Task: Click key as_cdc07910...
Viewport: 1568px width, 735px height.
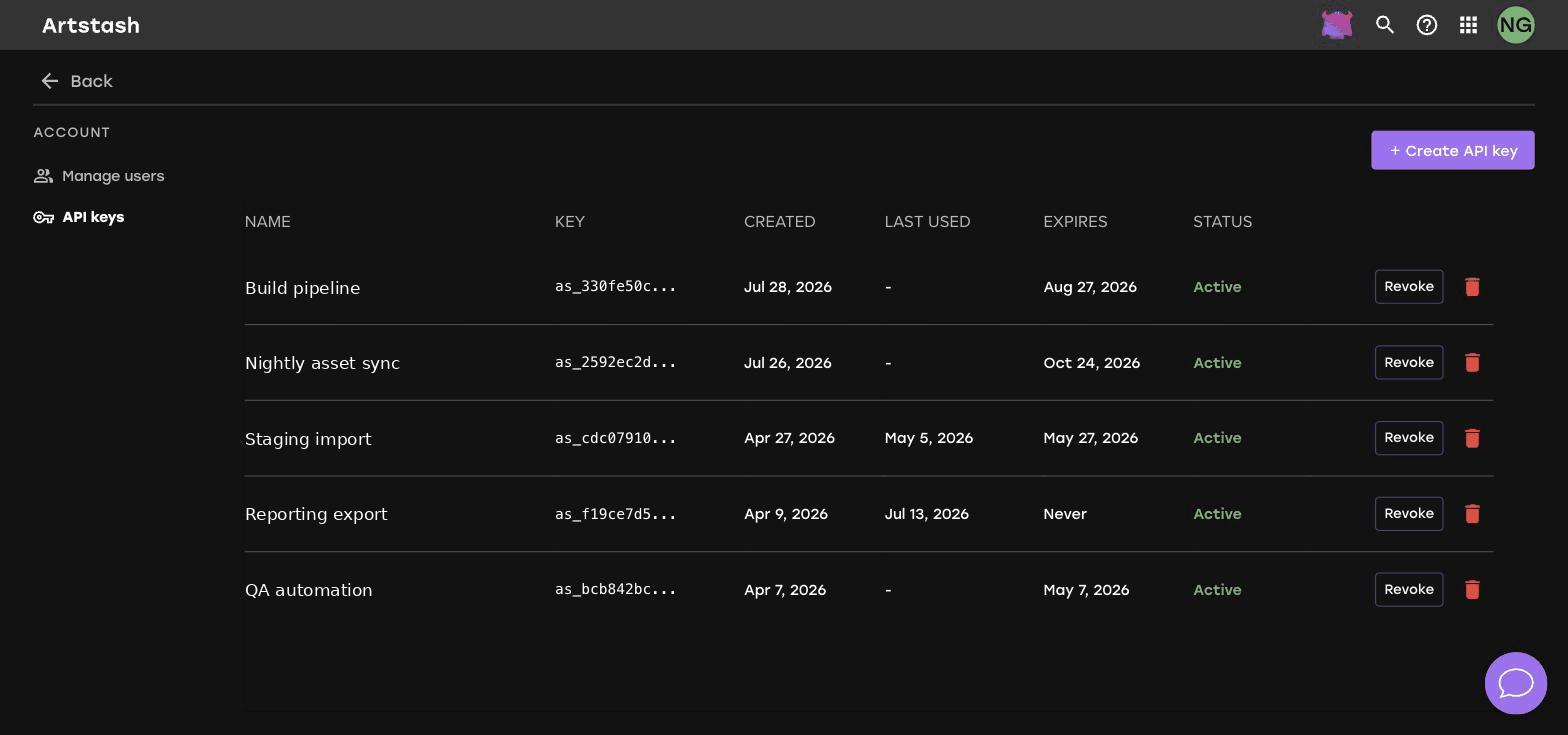Action: [x=616, y=438]
